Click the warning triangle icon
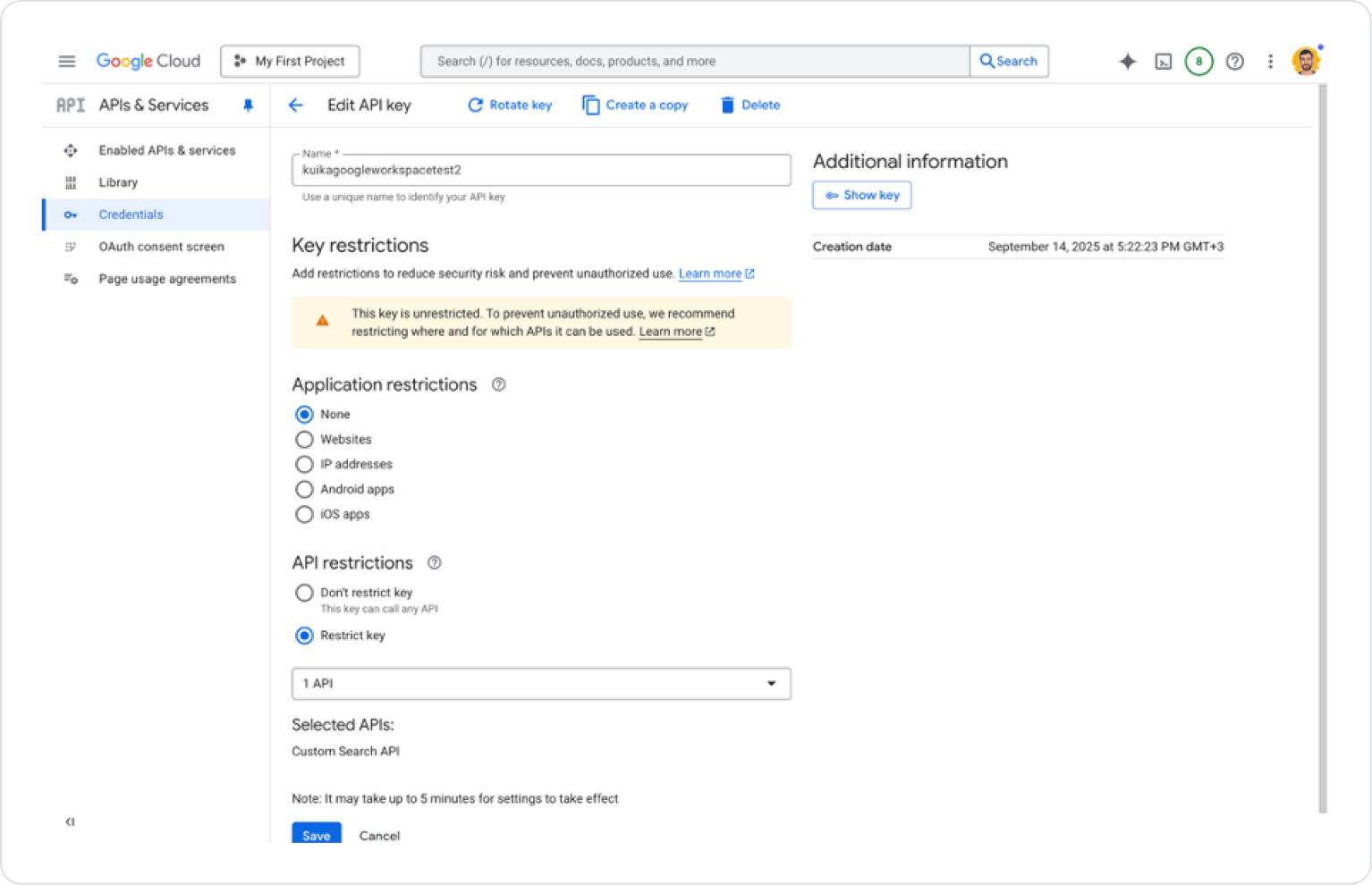Image resolution: width=1372 pixels, height=885 pixels. point(323,321)
